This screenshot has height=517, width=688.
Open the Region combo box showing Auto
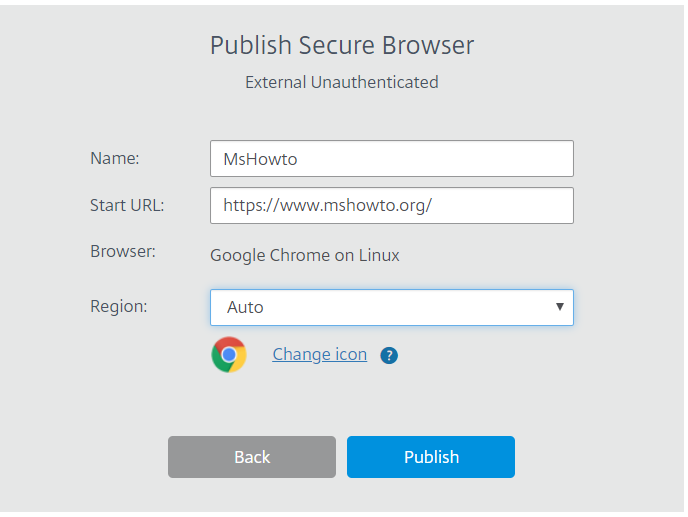coord(392,307)
